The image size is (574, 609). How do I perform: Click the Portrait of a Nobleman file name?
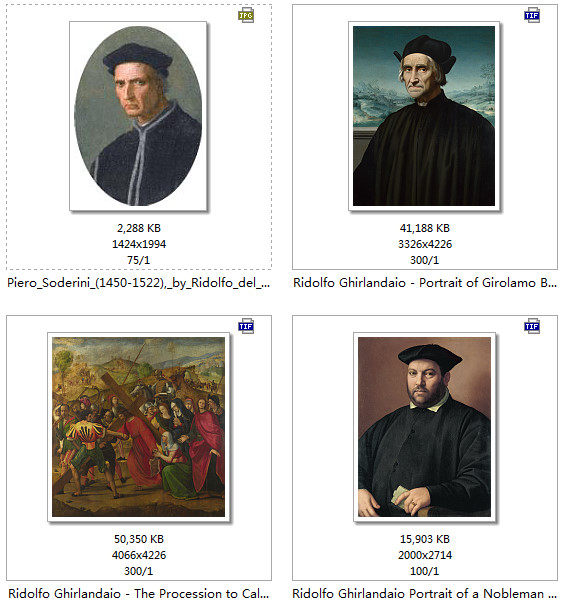425,594
